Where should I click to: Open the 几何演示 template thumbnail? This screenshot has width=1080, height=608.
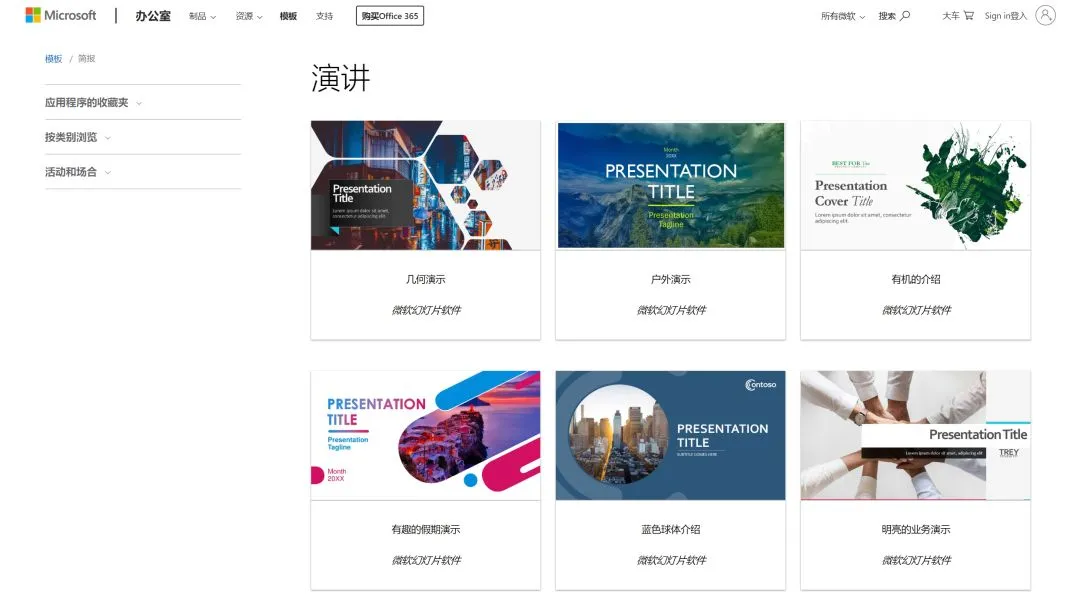tap(426, 185)
